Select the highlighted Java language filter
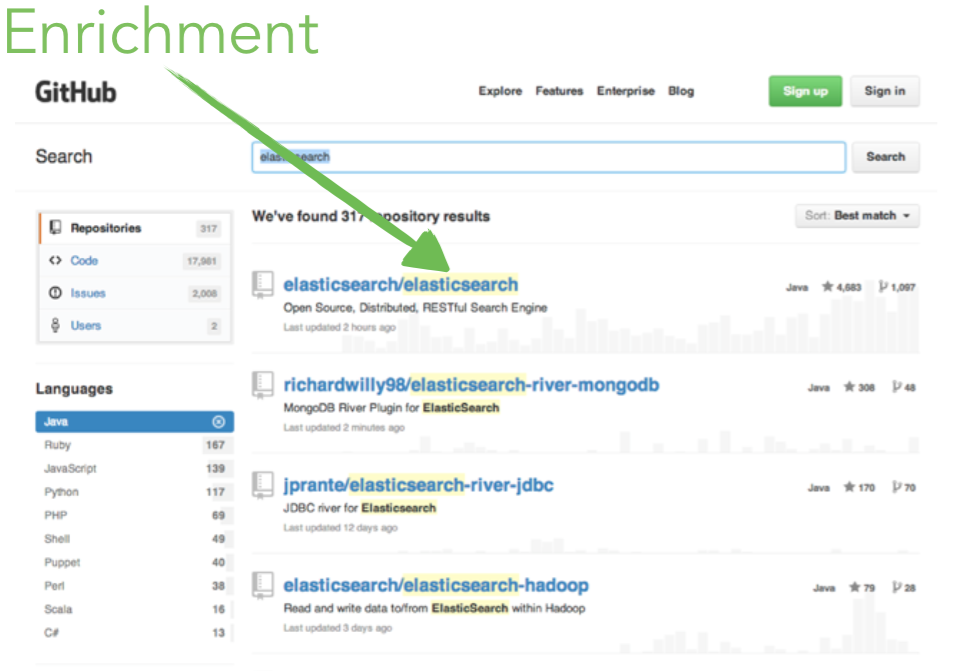The image size is (954, 671). point(134,422)
